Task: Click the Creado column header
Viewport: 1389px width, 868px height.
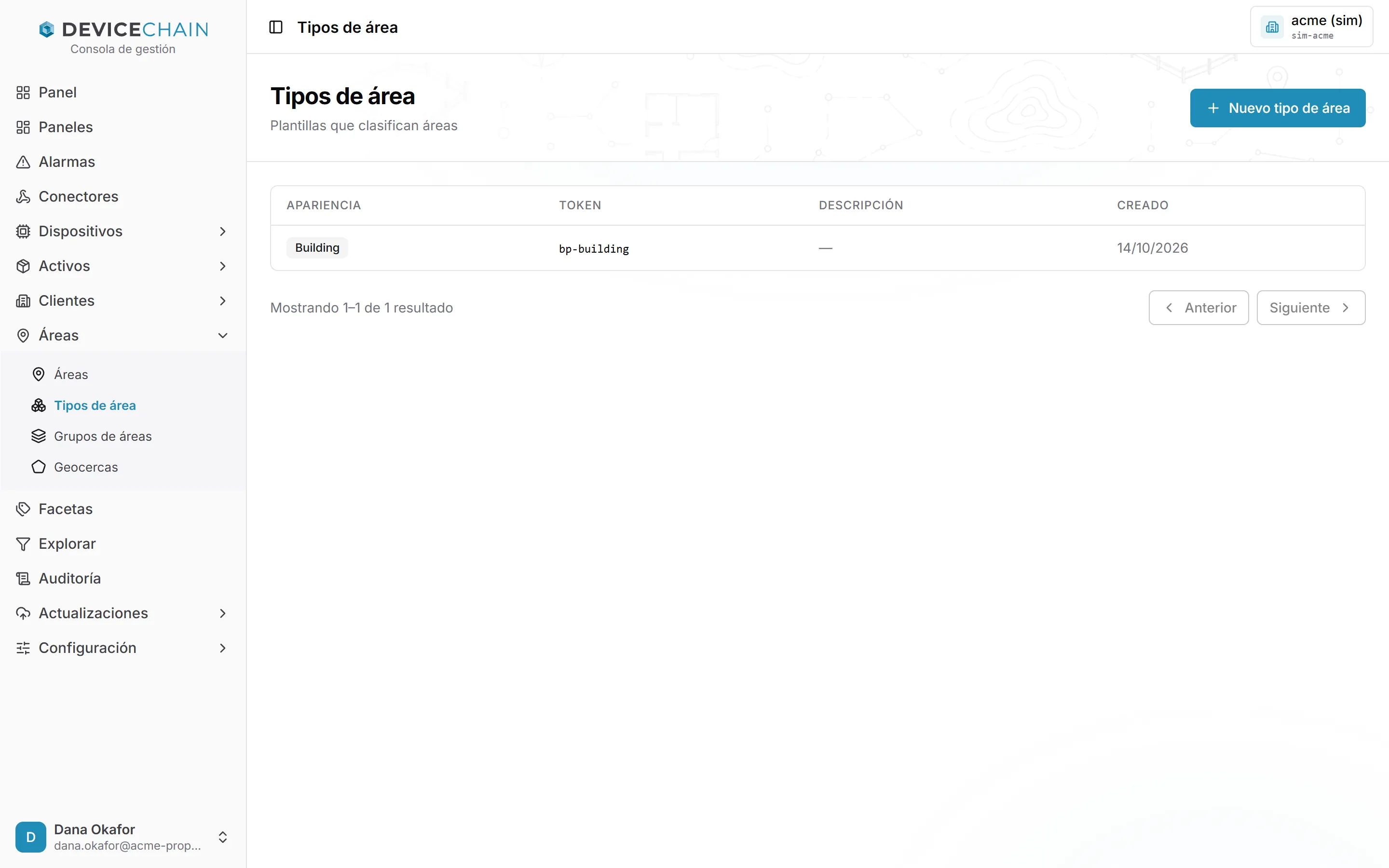Action: [x=1143, y=205]
